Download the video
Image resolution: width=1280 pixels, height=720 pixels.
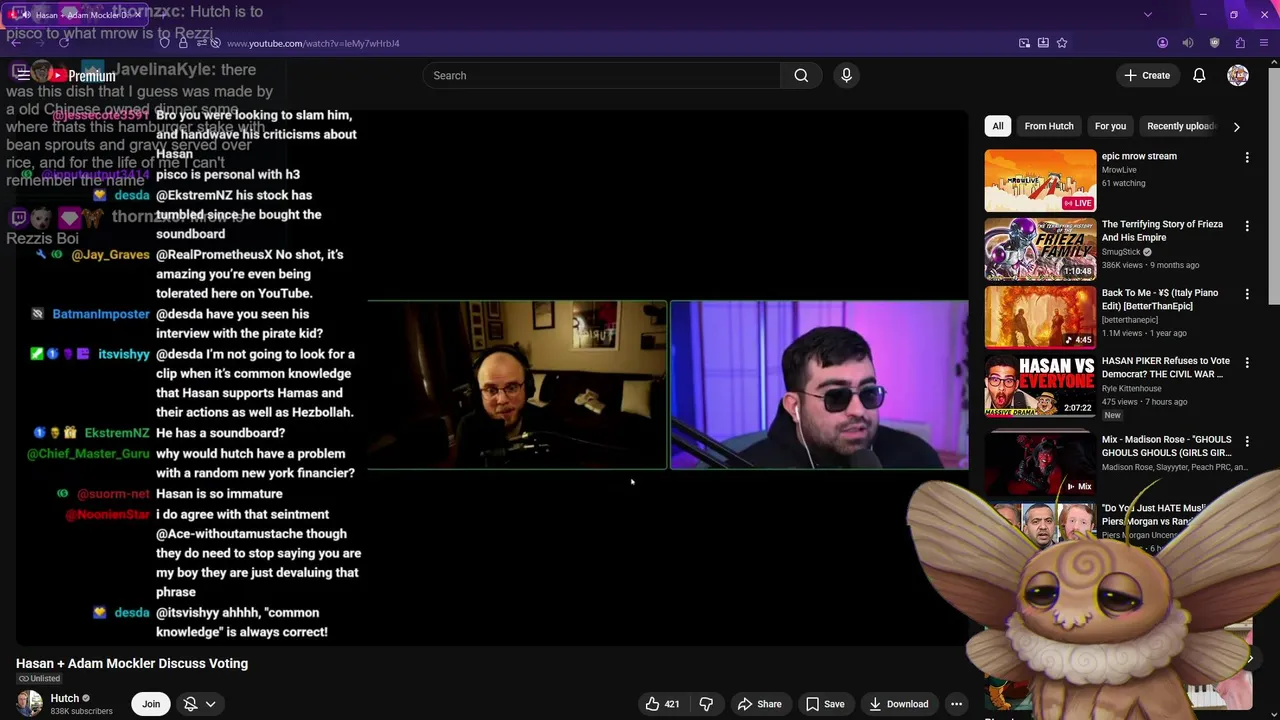898,704
